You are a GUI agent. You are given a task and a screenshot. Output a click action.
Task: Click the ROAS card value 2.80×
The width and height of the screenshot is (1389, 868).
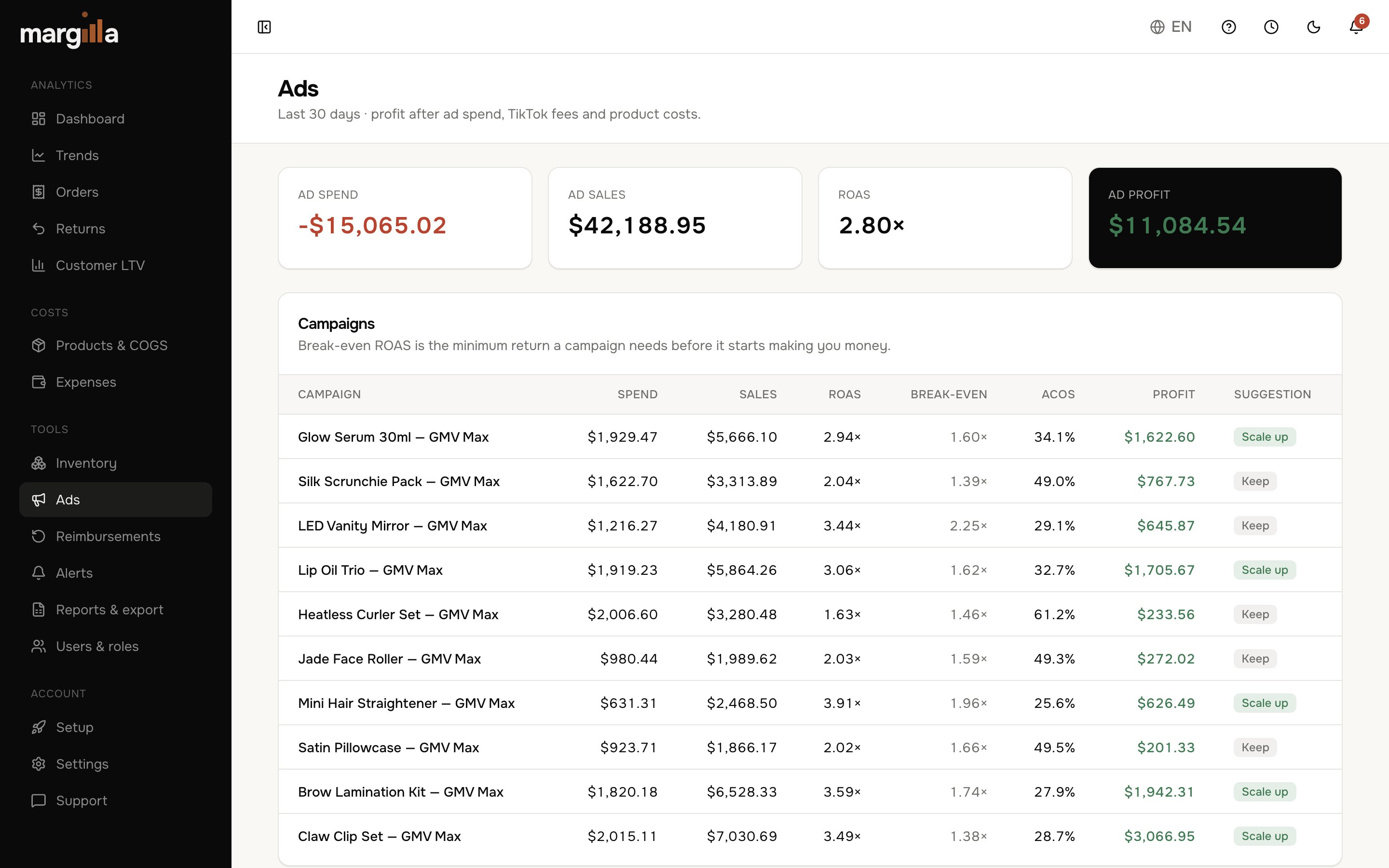point(872,226)
